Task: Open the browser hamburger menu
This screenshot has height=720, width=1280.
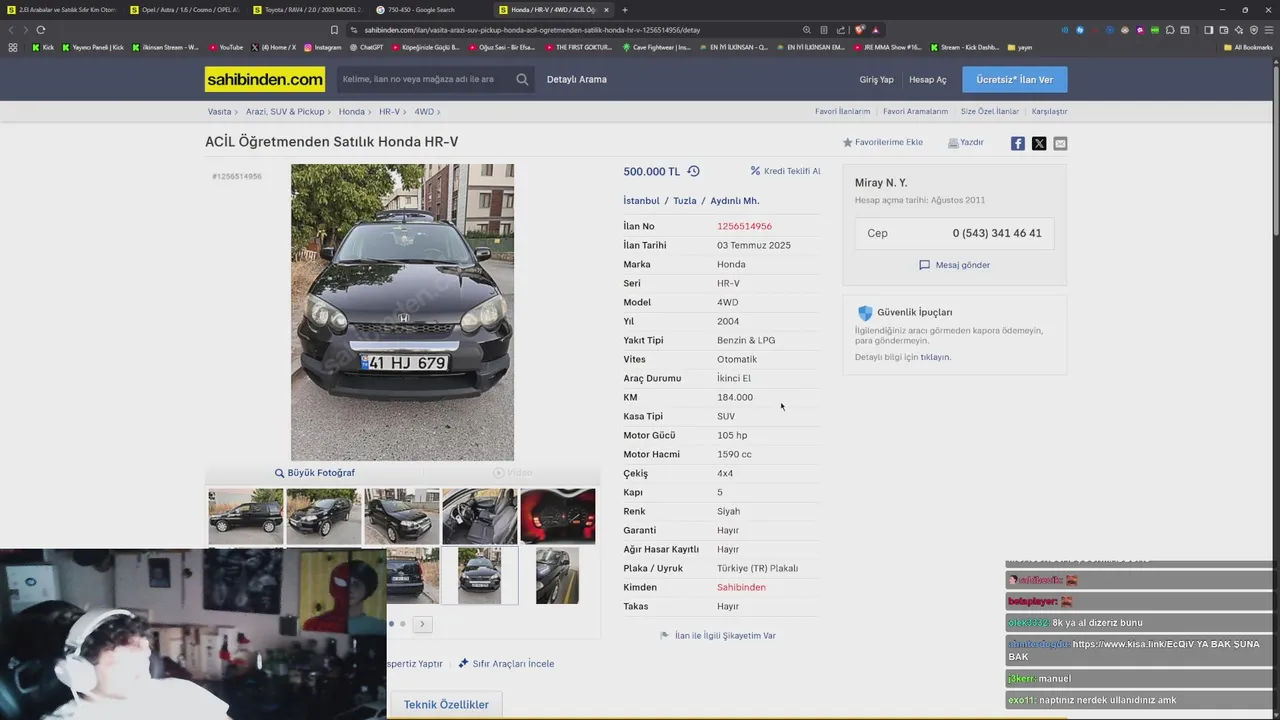Action: click(1267, 30)
